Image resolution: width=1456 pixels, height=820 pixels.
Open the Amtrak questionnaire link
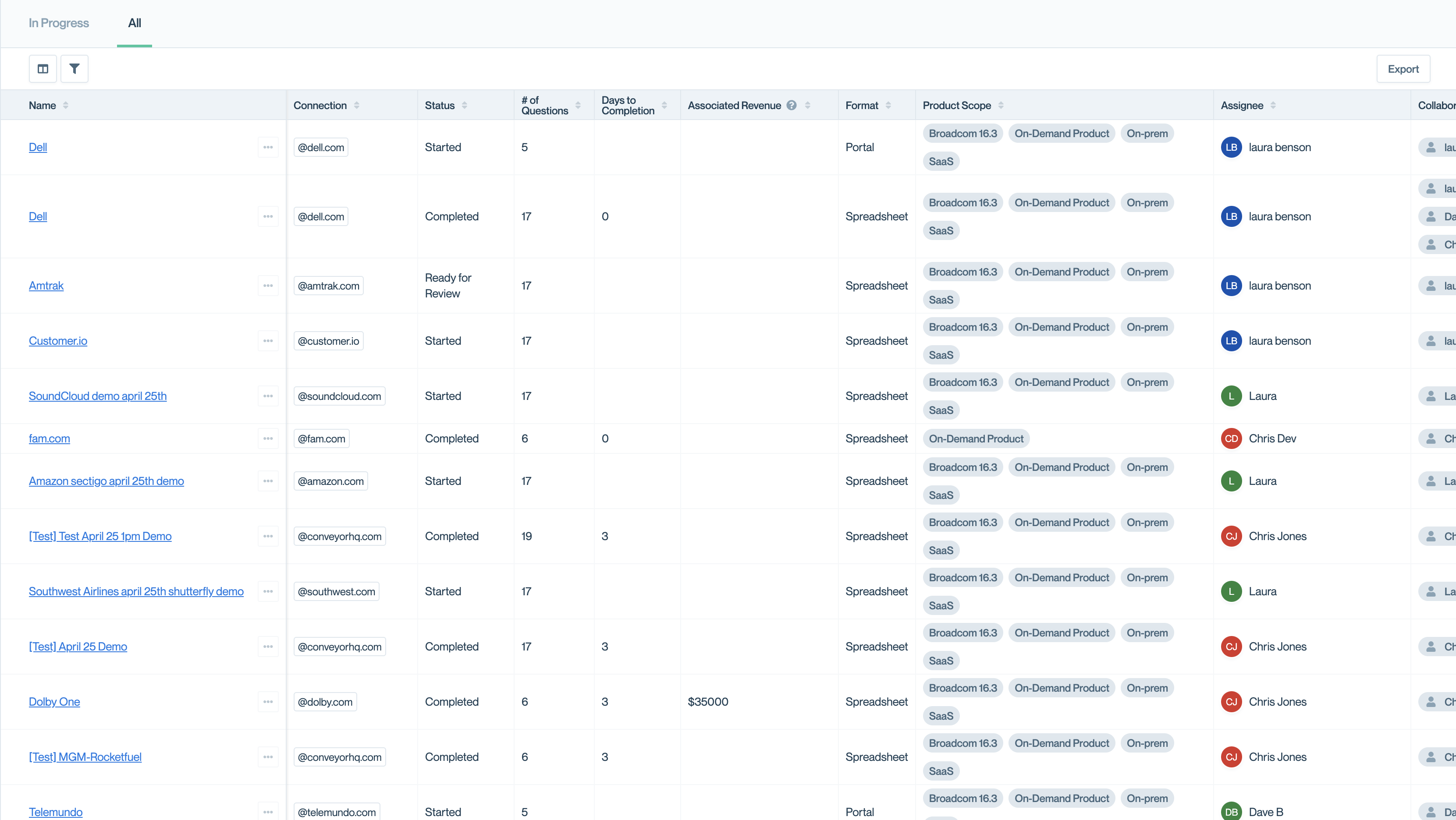coord(46,286)
